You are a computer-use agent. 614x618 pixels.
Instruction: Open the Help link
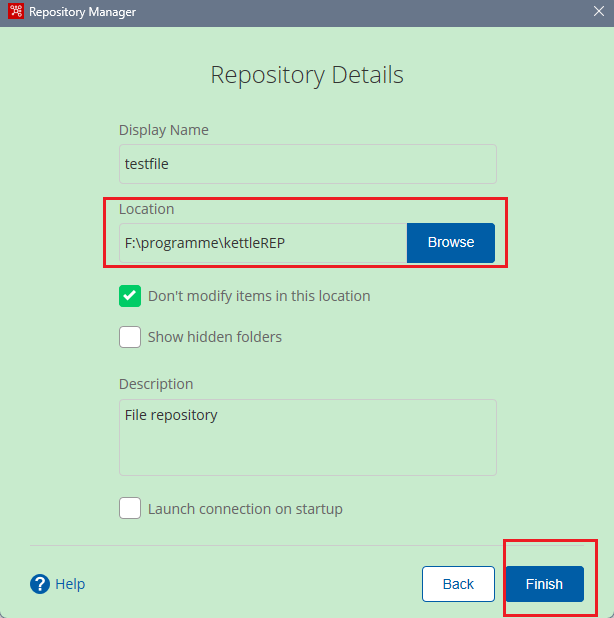pyautogui.click(x=70, y=584)
